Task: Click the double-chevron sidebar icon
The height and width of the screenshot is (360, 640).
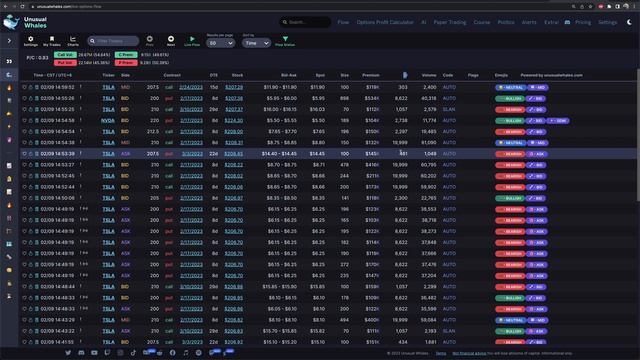Action: point(9,61)
